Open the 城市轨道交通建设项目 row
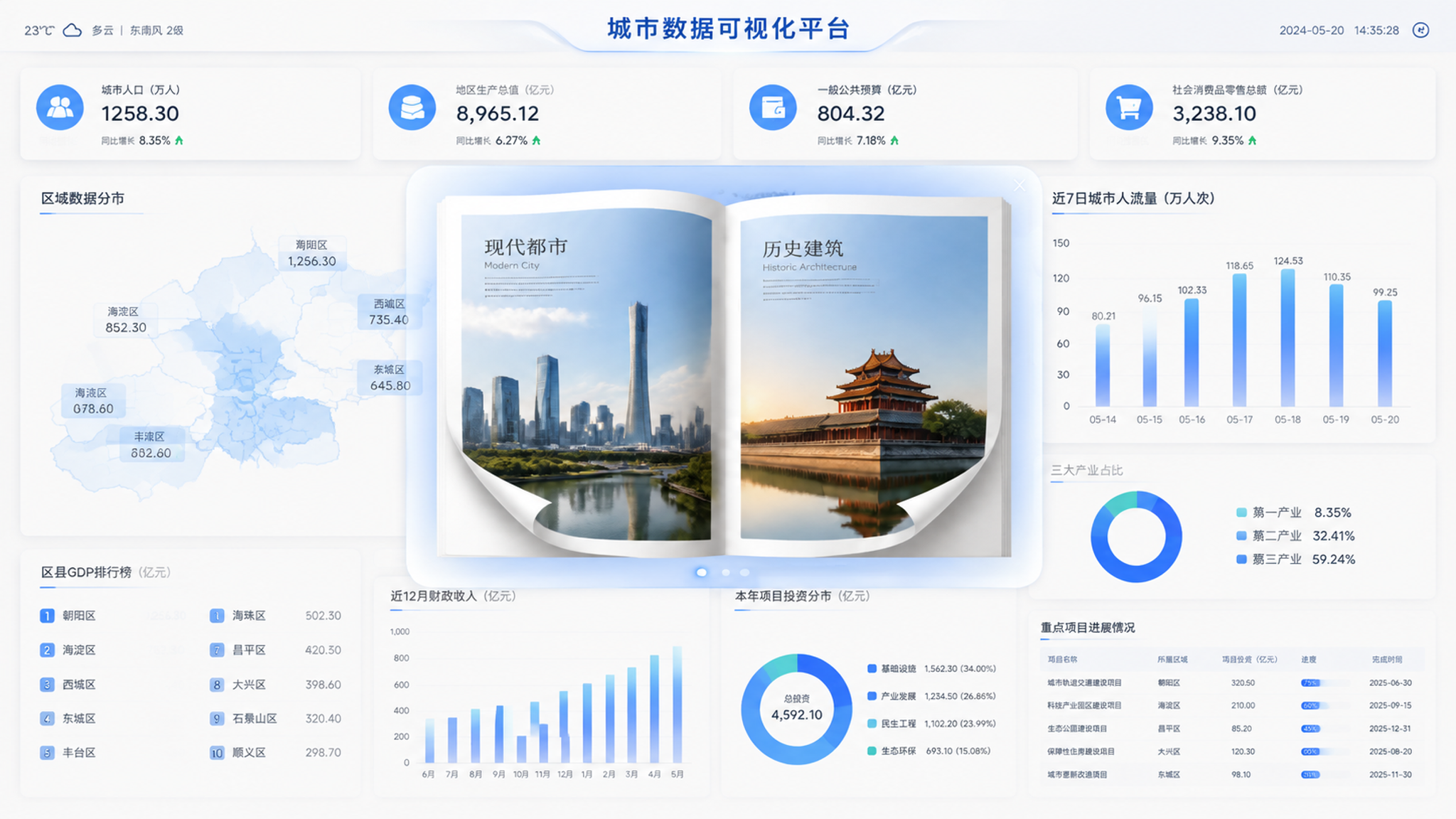This screenshot has height=819, width=1456. [1232, 682]
